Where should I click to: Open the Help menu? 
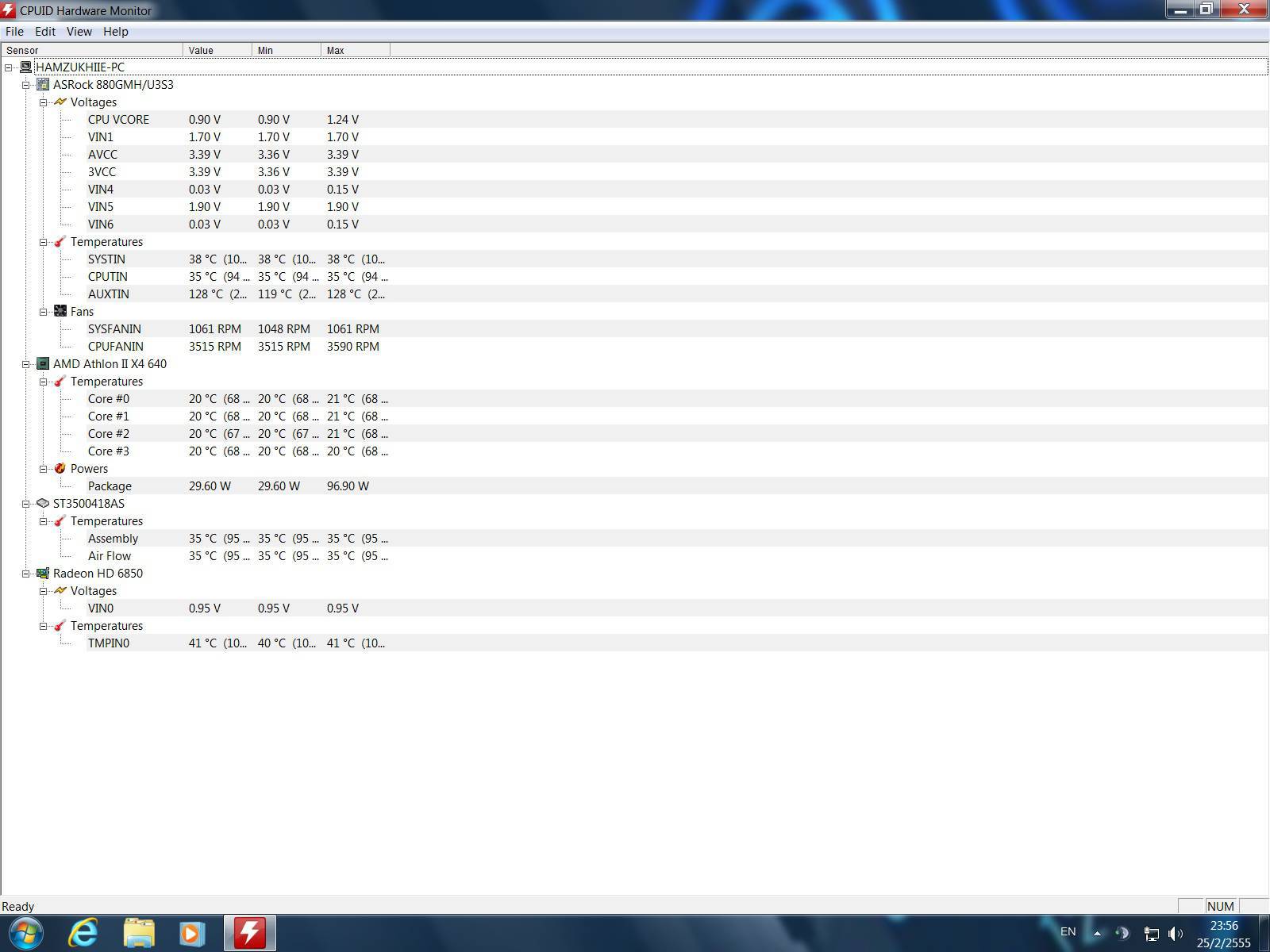click(115, 32)
